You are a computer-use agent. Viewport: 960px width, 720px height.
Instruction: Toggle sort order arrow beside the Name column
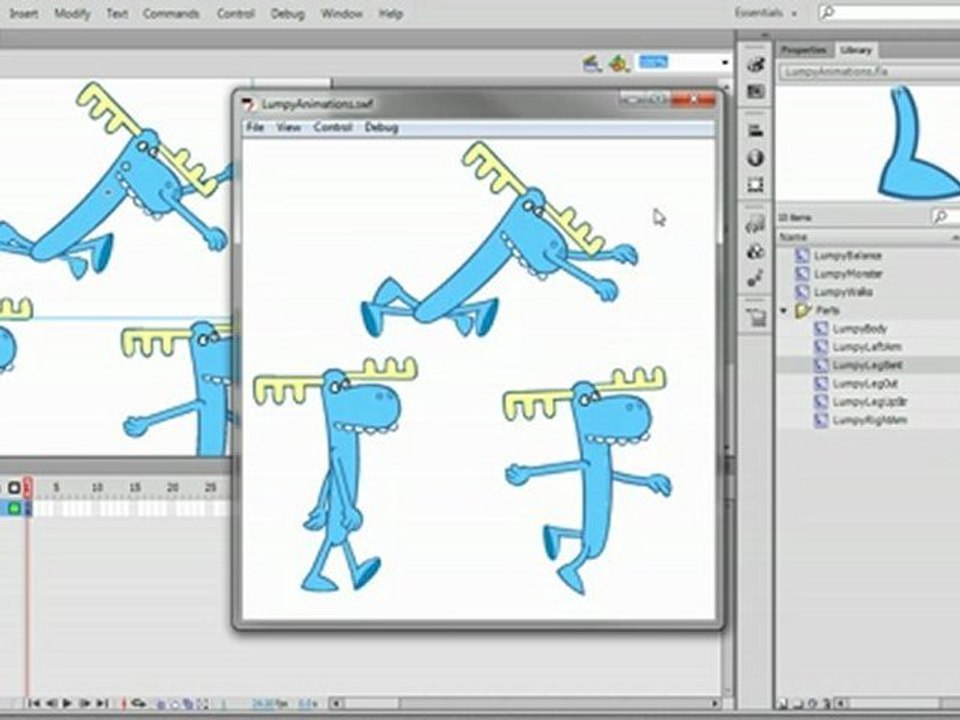[954, 237]
